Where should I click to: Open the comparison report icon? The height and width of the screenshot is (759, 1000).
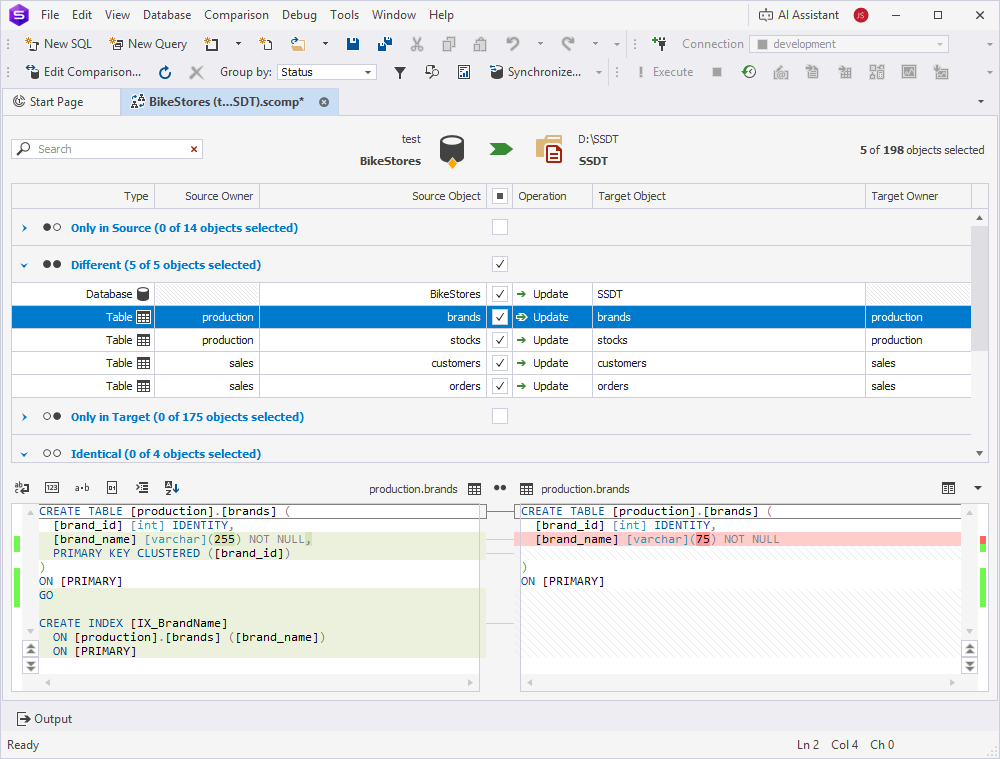[464, 72]
